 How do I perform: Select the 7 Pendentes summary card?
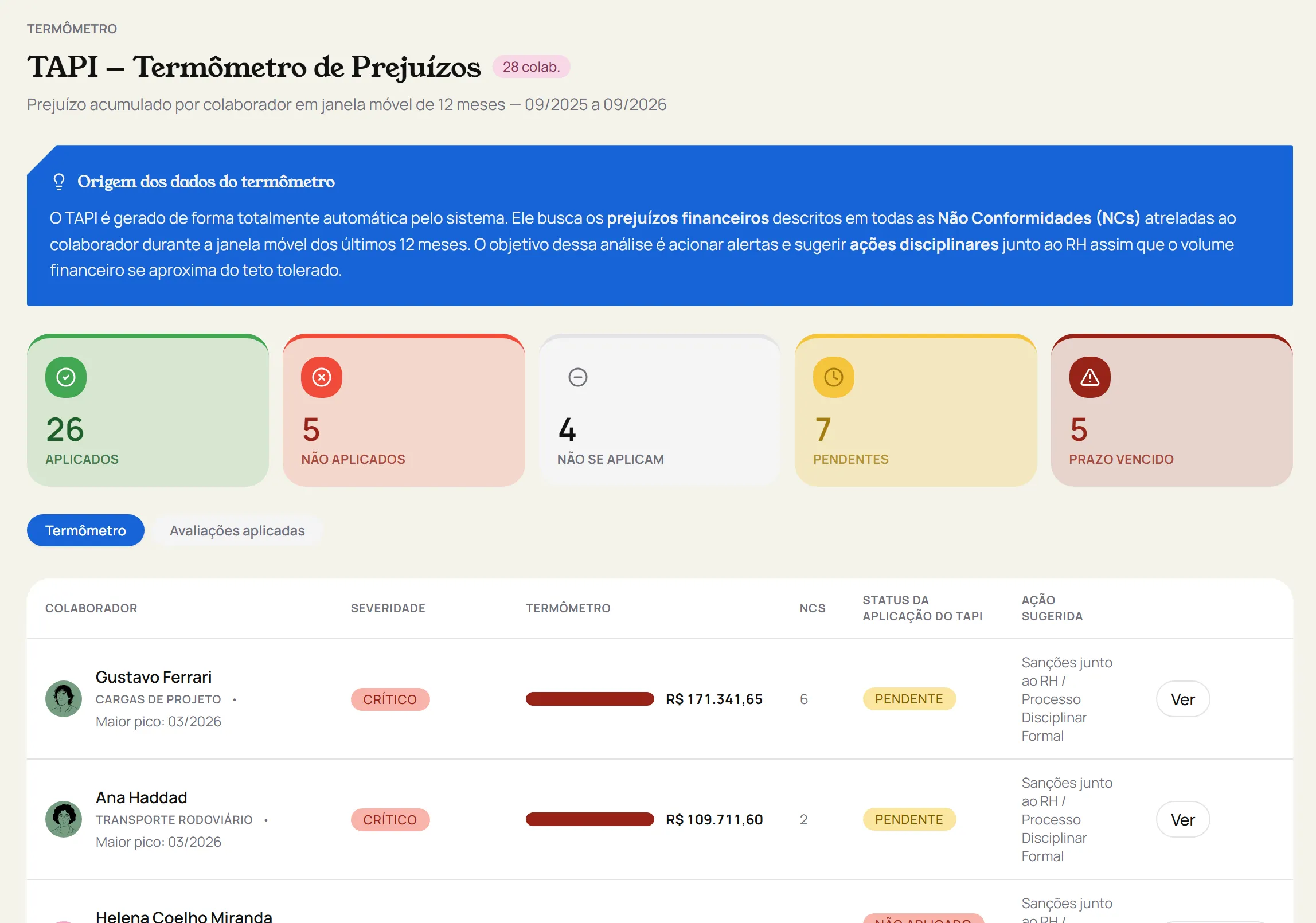(916, 410)
